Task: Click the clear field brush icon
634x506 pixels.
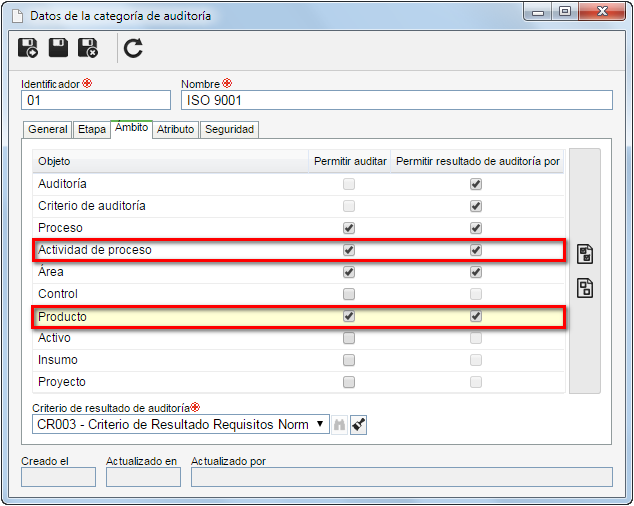Action: coord(358,425)
